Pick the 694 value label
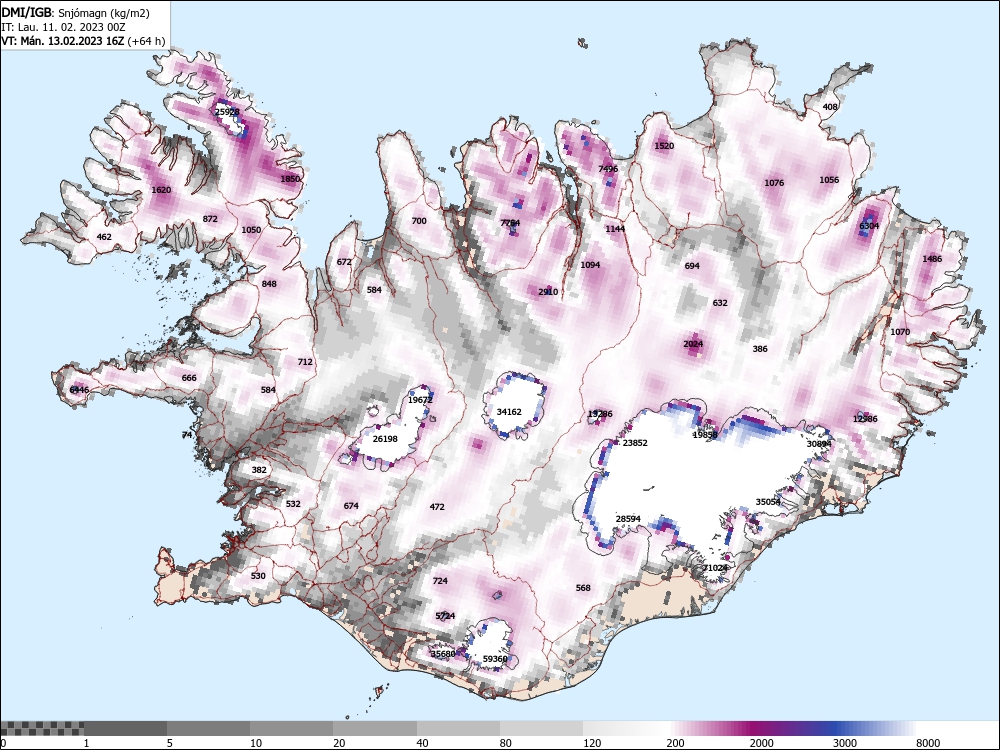Viewport: 1000px width, 750px height. coord(692,266)
